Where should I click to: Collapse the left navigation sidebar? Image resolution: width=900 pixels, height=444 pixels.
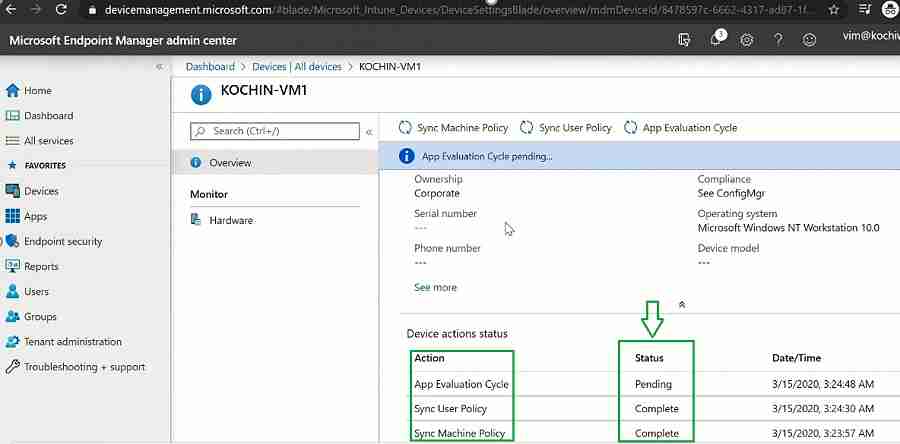pyautogui.click(x=160, y=67)
